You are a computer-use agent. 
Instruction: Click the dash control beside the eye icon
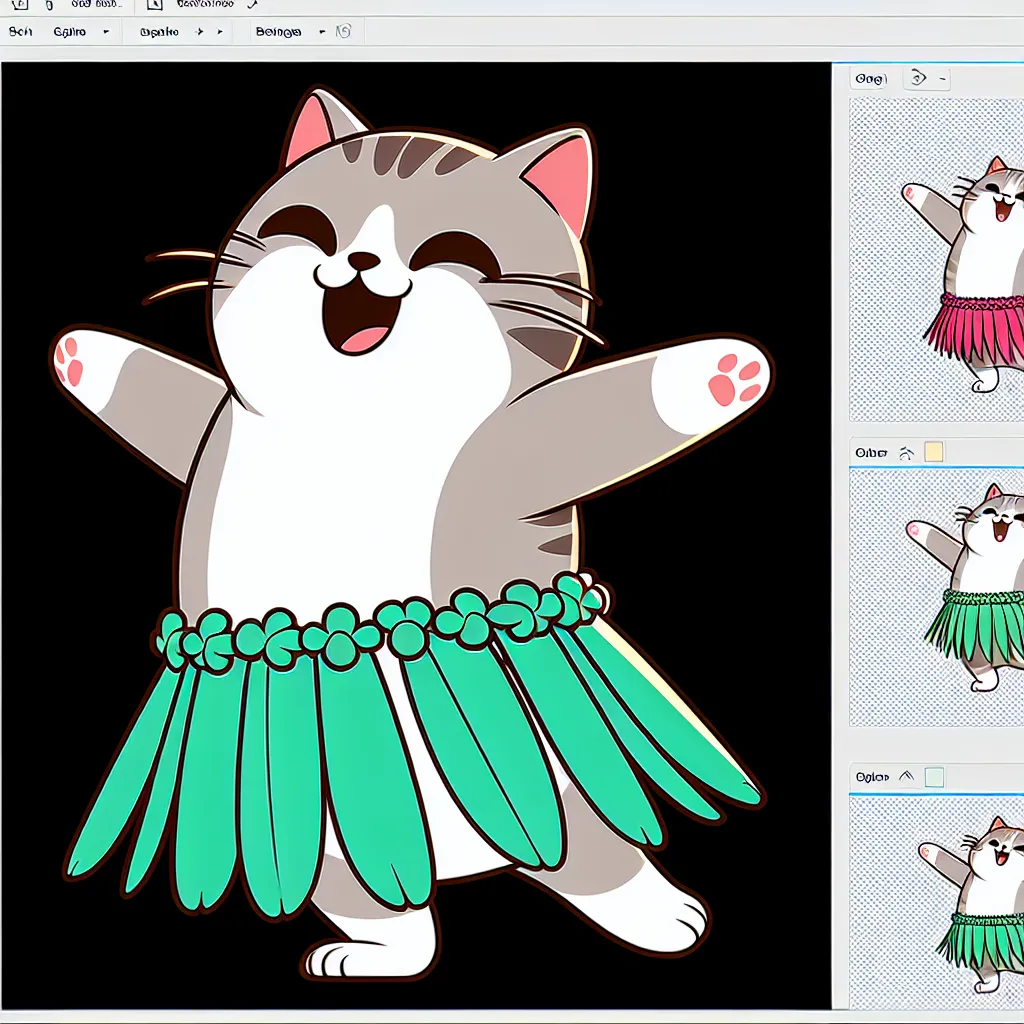(x=942, y=78)
